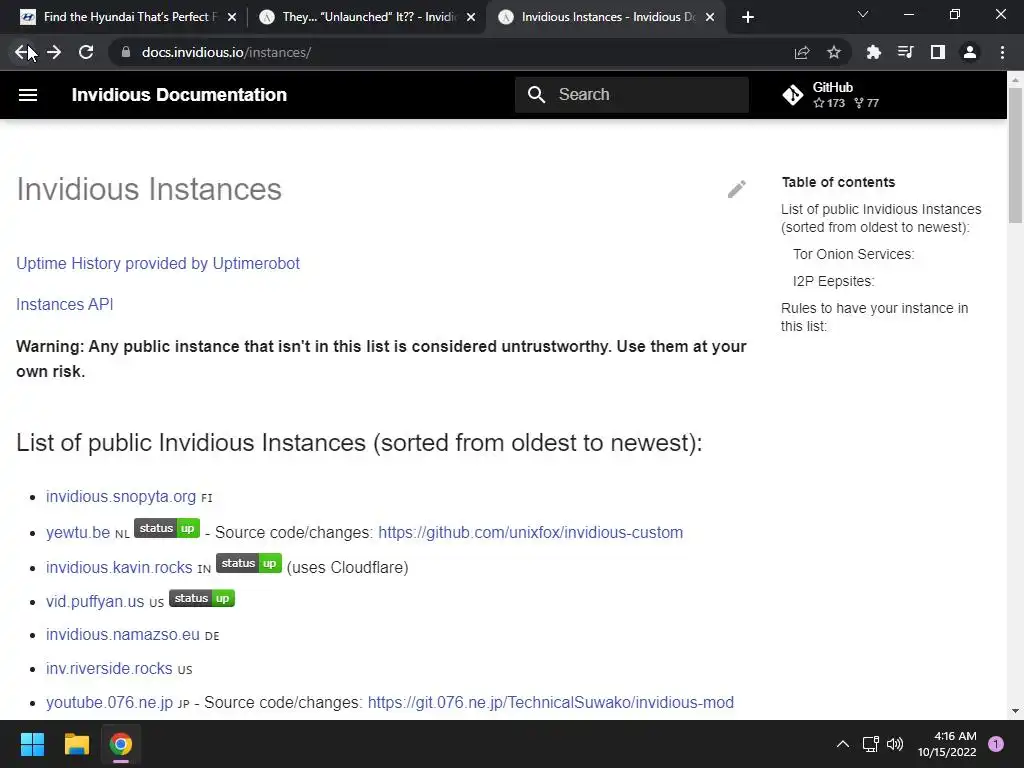Focus the documentation Search field
1024x768 pixels.
(x=632, y=95)
